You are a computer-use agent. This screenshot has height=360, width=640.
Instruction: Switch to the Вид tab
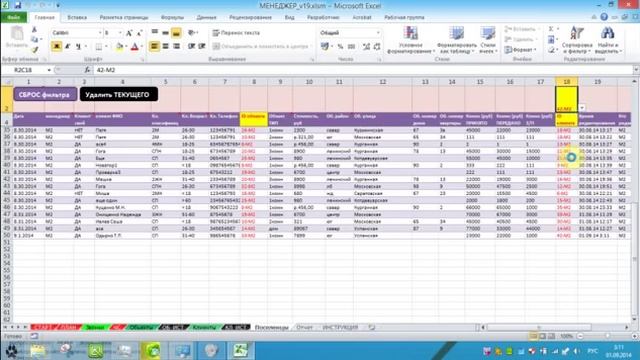pyautogui.click(x=289, y=18)
